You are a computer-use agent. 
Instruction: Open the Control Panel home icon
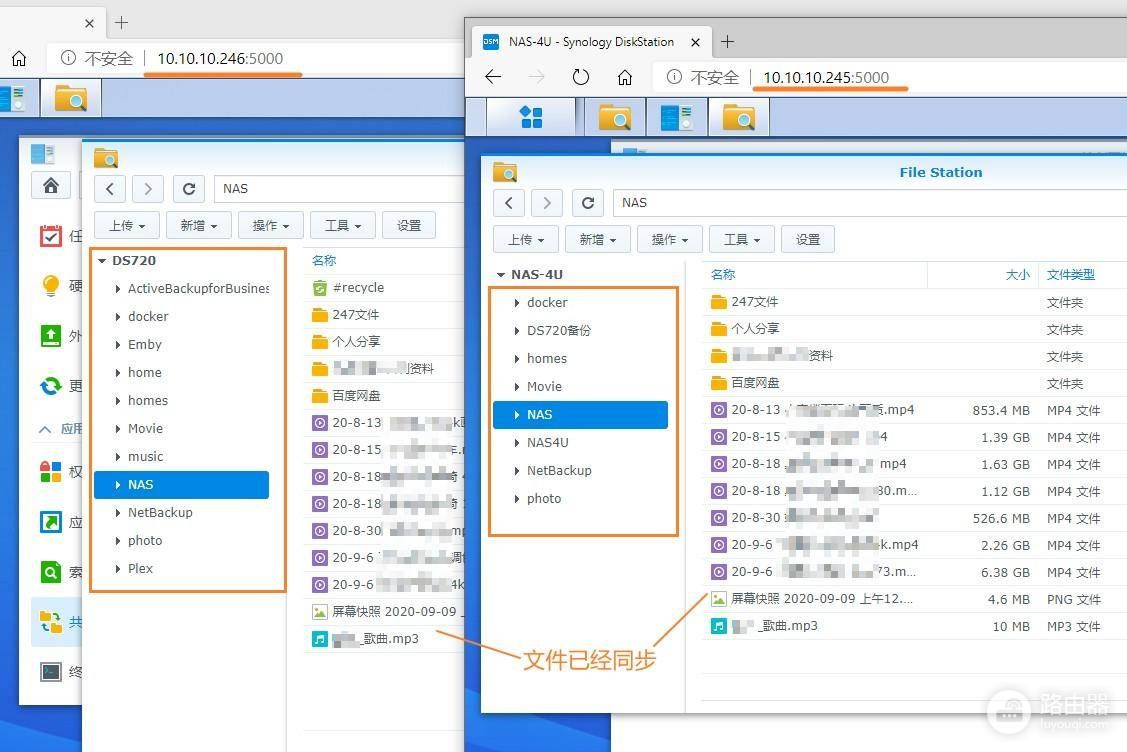50,185
